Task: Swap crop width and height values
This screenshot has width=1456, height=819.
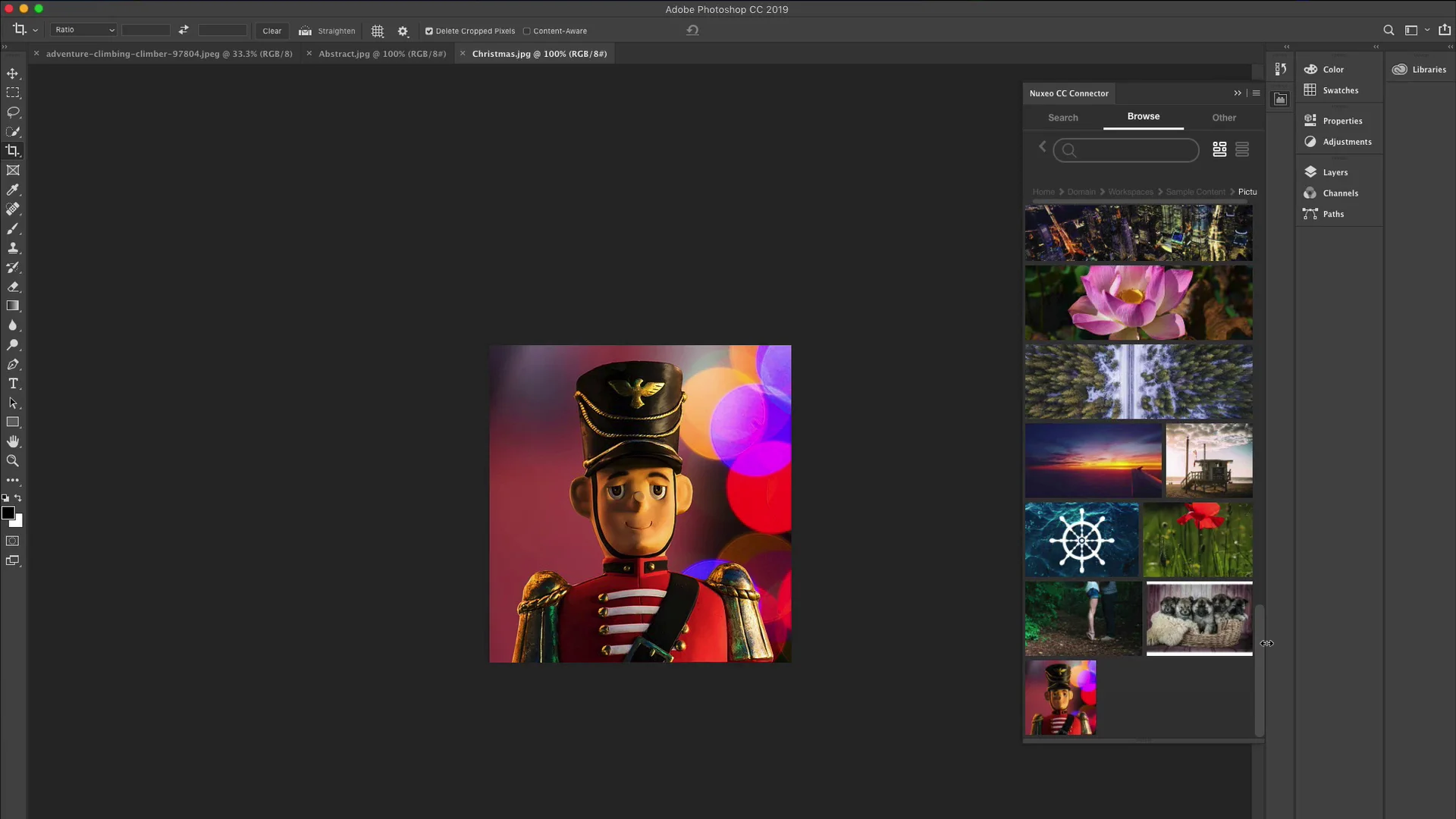Action: click(x=184, y=30)
